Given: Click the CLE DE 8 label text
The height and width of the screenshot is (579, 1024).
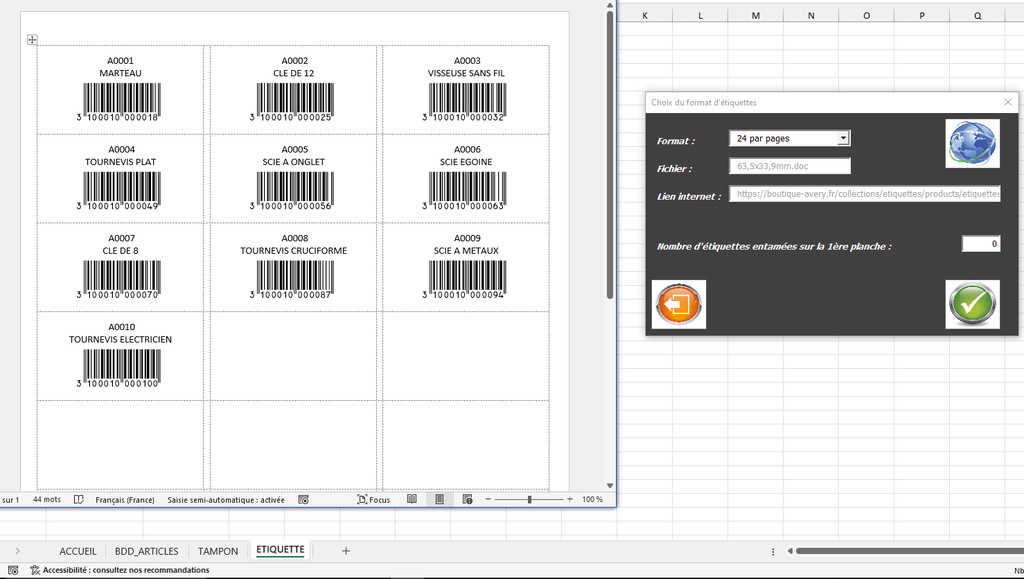Looking at the screenshot, I should tap(120, 251).
